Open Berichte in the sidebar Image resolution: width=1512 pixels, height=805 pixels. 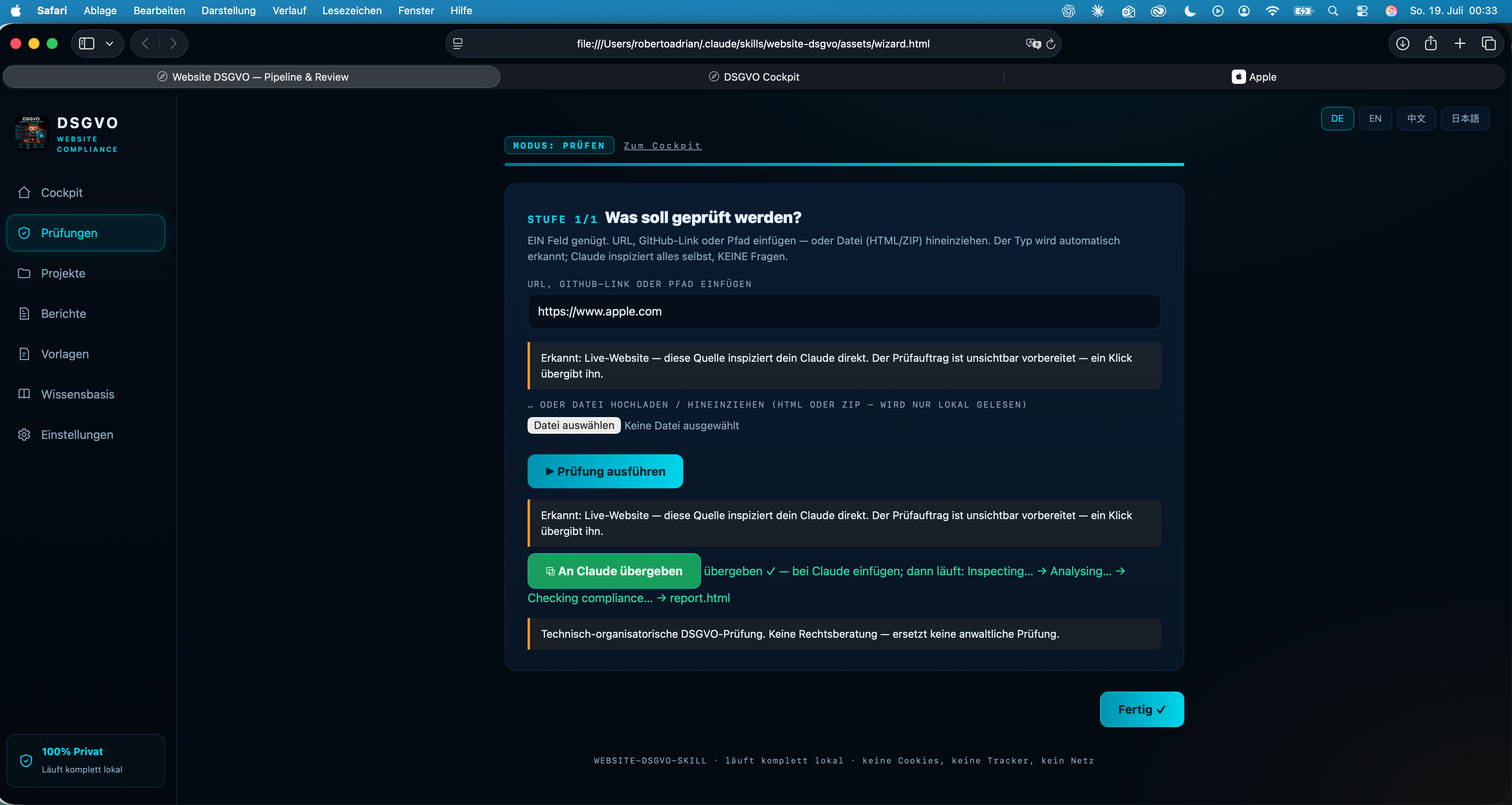86,314
